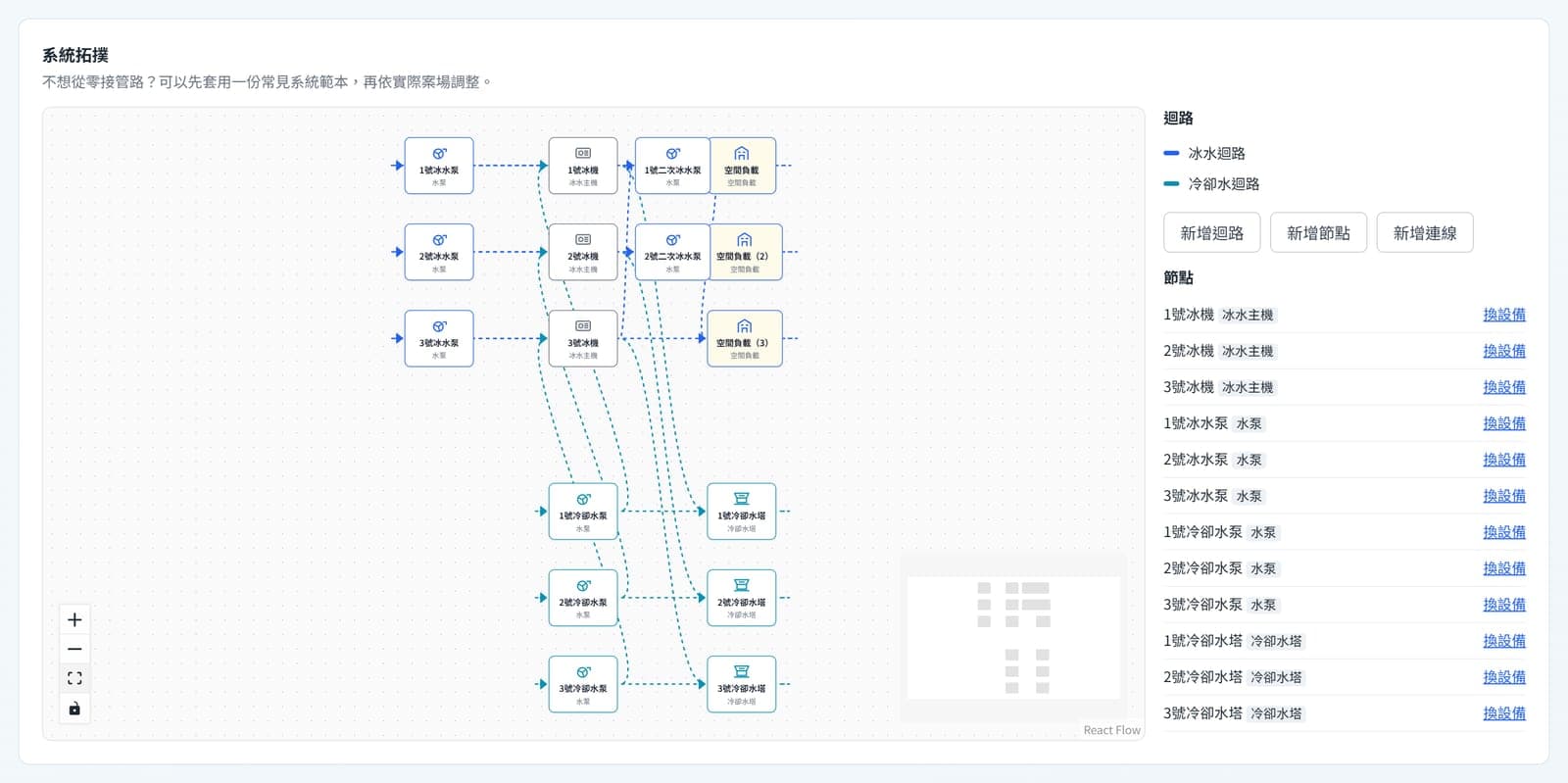Click the 新增迴路 button
Image resolution: width=1568 pixels, height=783 pixels.
click(1212, 233)
